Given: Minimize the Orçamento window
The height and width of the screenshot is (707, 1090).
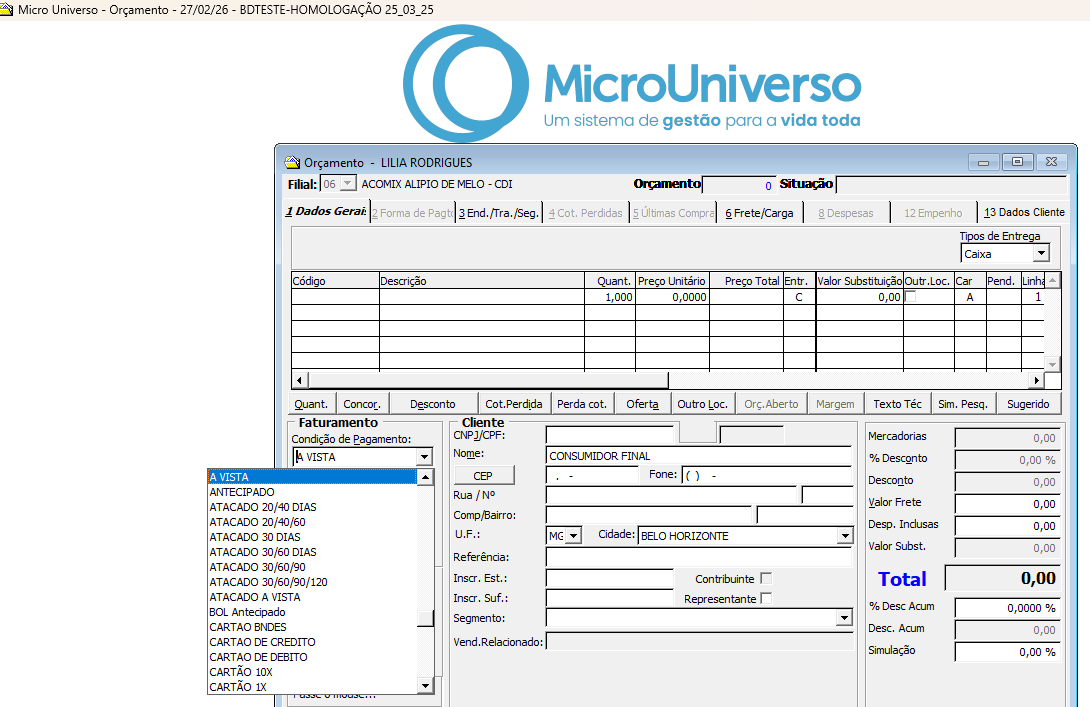Looking at the screenshot, I should [x=984, y=162].
